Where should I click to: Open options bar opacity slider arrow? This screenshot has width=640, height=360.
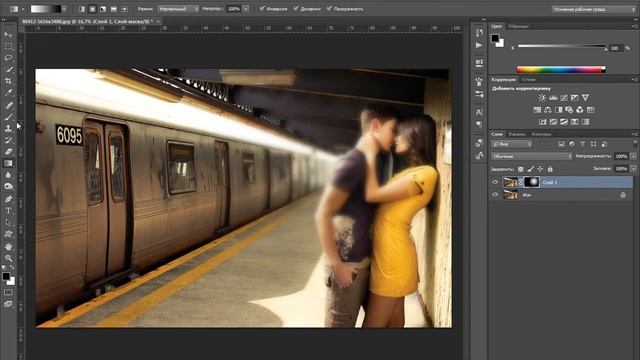pos(246,9)
